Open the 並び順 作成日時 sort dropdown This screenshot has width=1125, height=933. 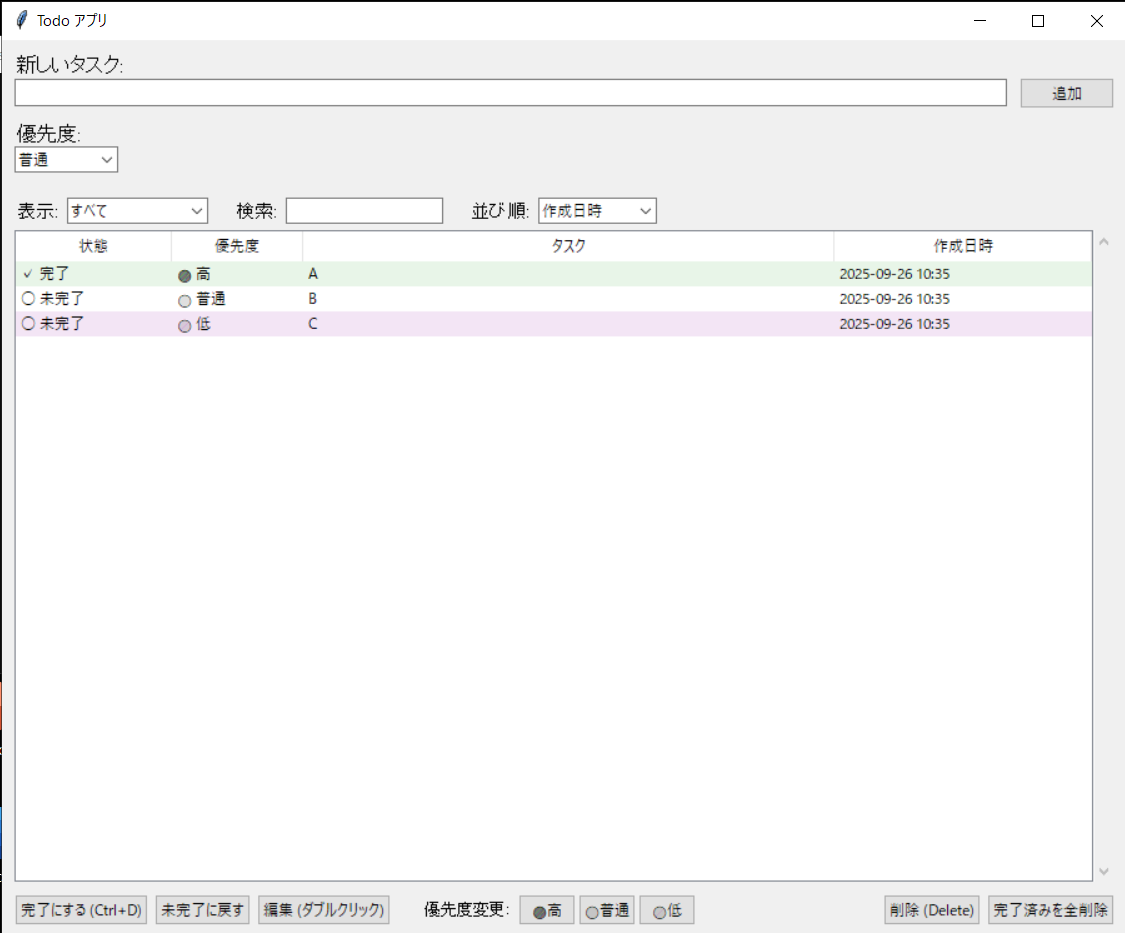(597, 210)
